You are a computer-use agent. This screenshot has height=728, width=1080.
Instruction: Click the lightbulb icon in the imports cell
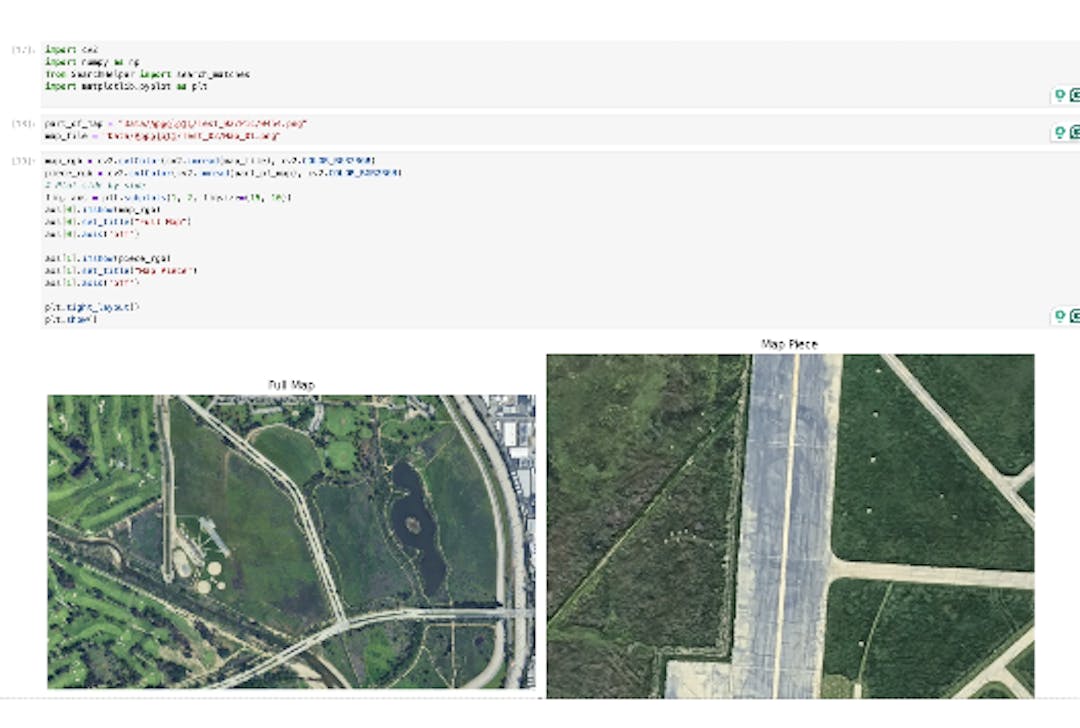[x=1060, y=96]
